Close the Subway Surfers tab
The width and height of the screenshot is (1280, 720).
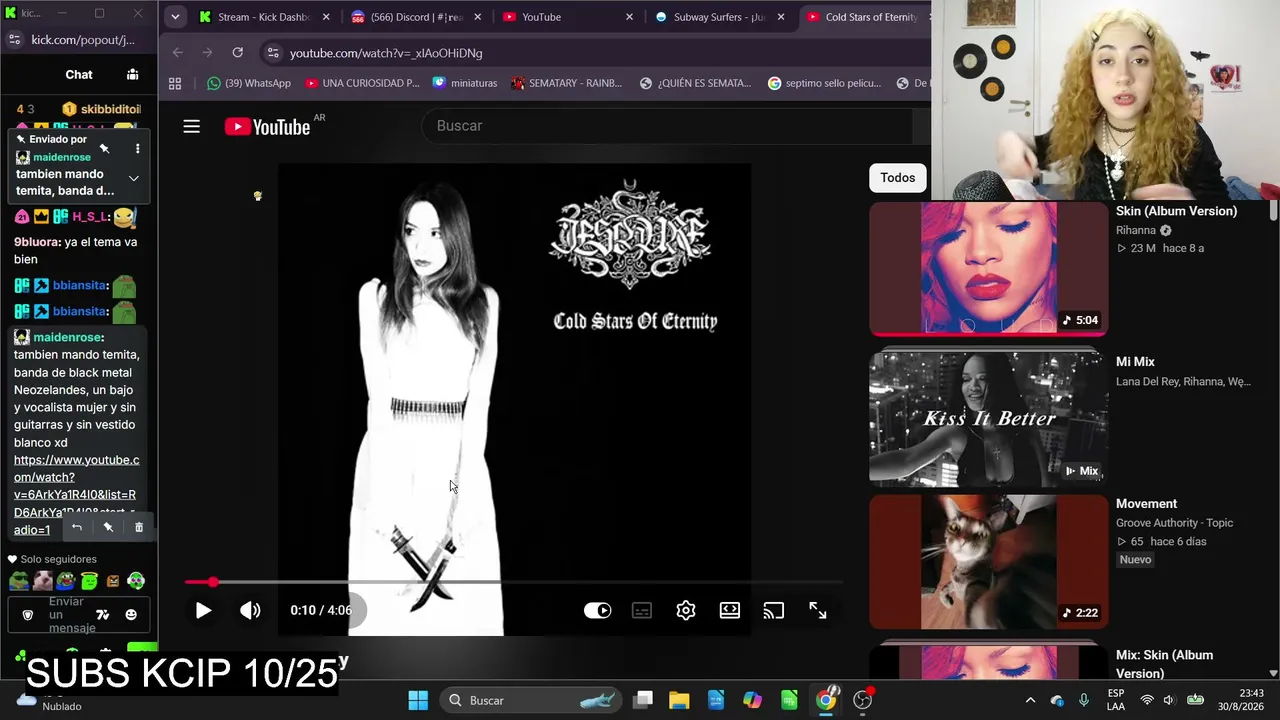[x=781, y=17]
